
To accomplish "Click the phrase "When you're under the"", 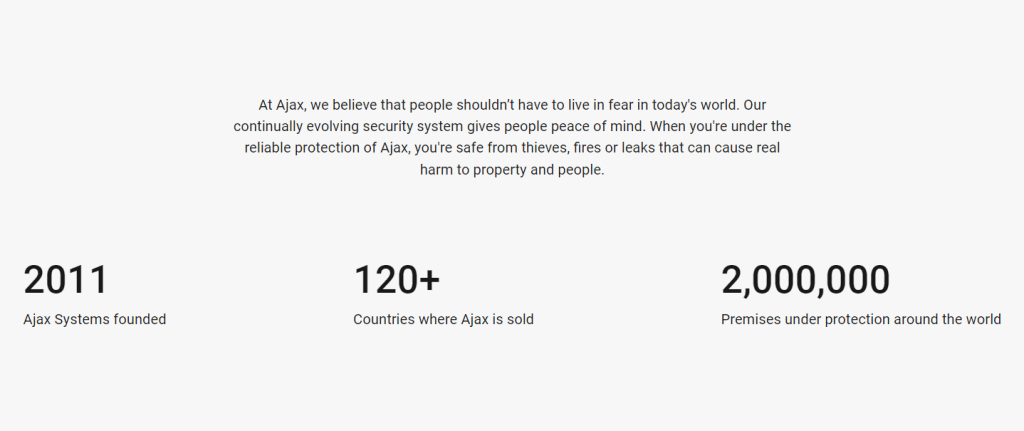I will 720,126.
